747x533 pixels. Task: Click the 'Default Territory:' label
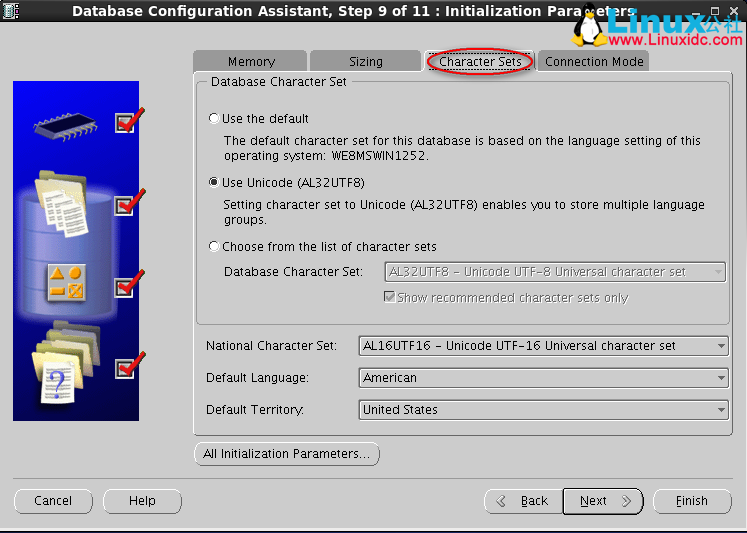(255, 410)
